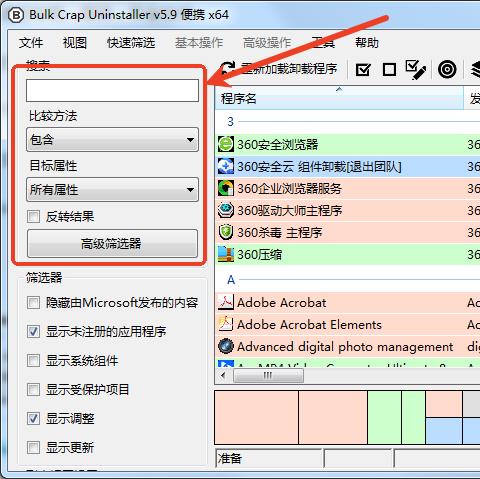The image size is (480, 479).
Task: Select 360安全浏览器 row
Action: (x=348, y=144)
